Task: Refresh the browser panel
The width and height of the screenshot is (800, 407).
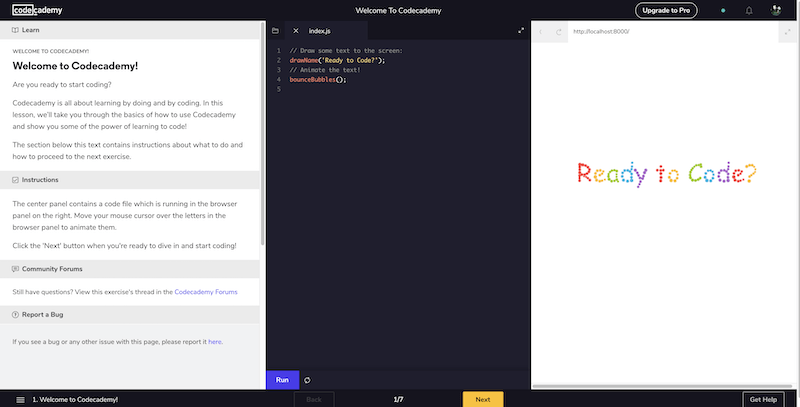Action: point(559,32)
